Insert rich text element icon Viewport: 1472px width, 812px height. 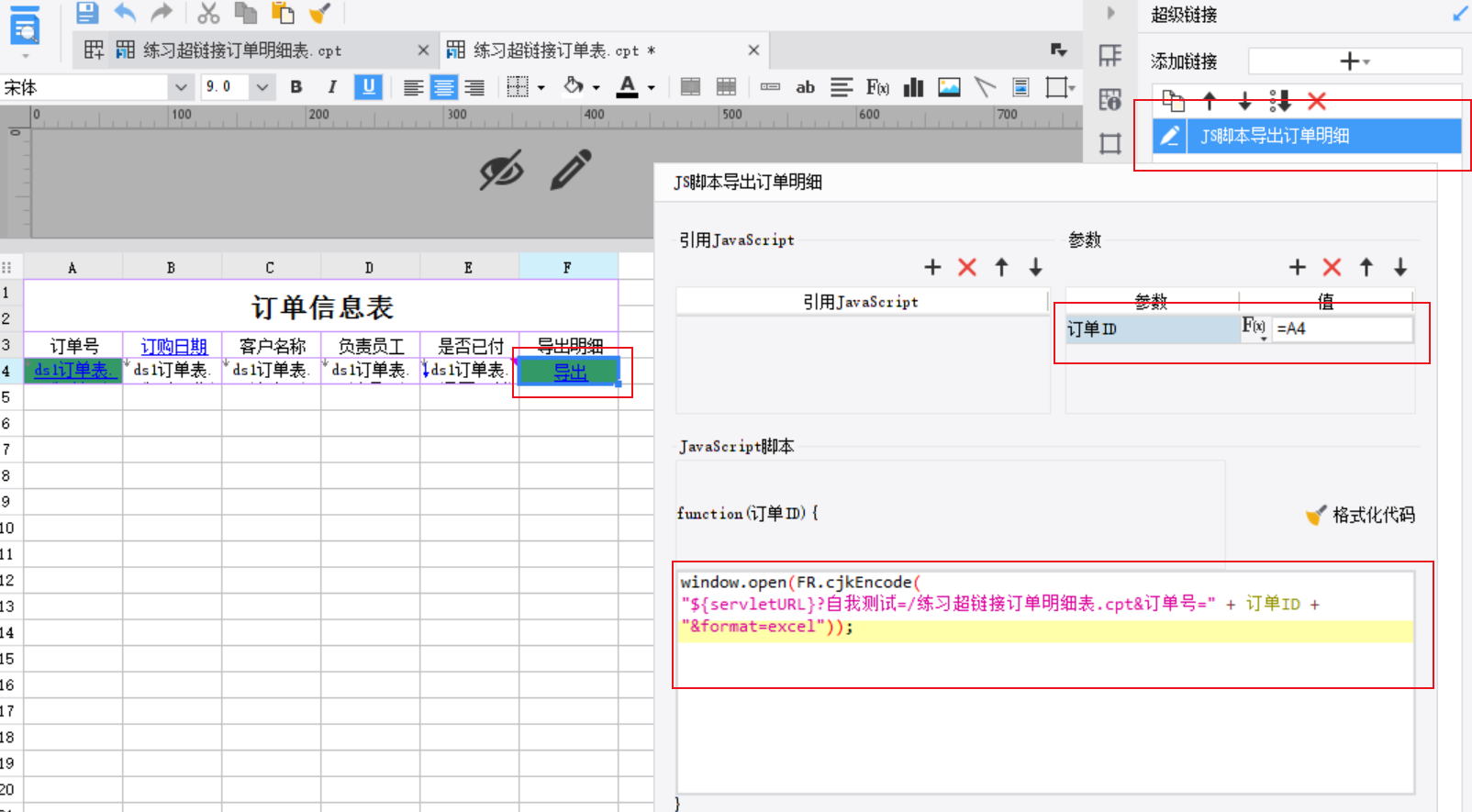[x=842, y=87]
